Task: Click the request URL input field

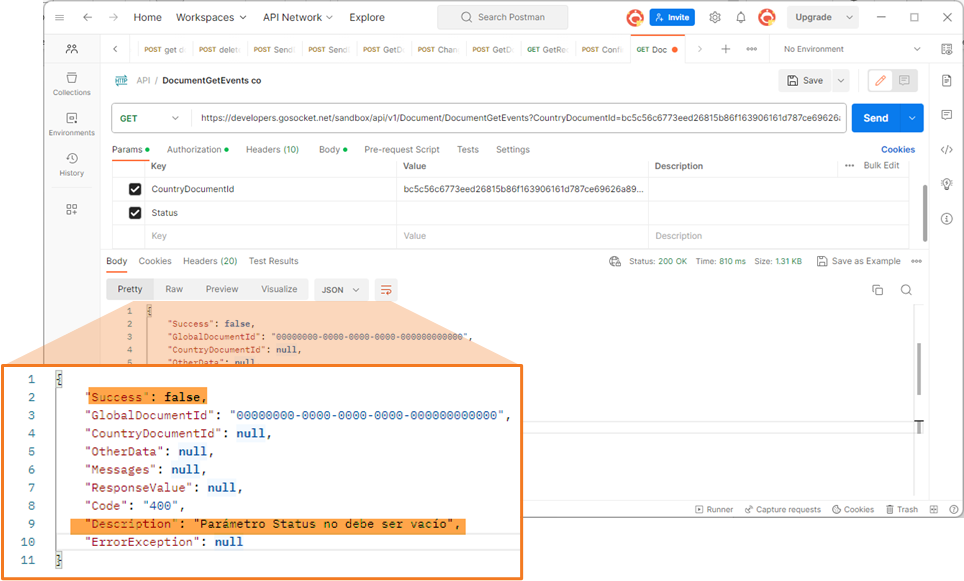Action: [x=520, y=118]
